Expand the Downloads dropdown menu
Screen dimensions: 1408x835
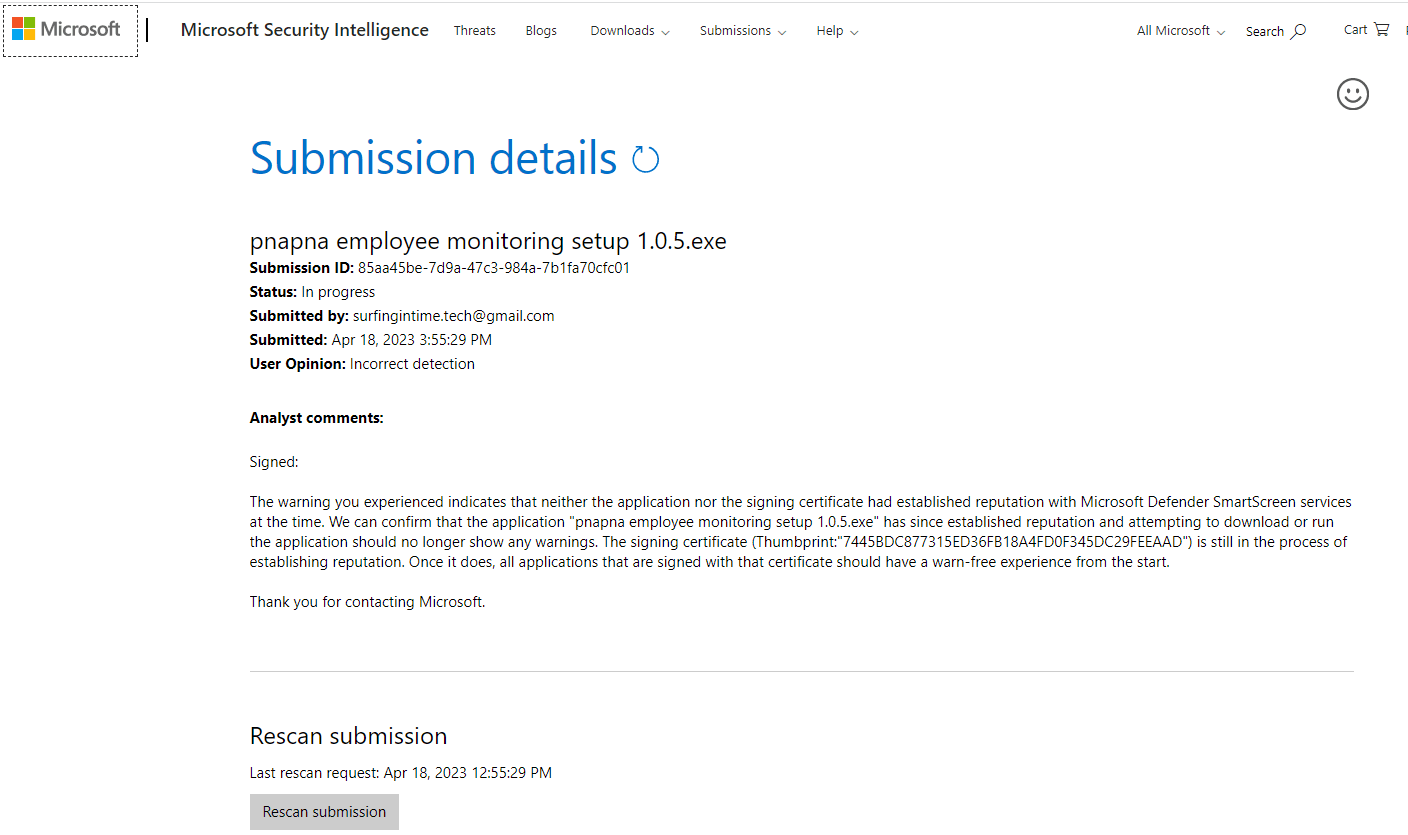point(630,31)
